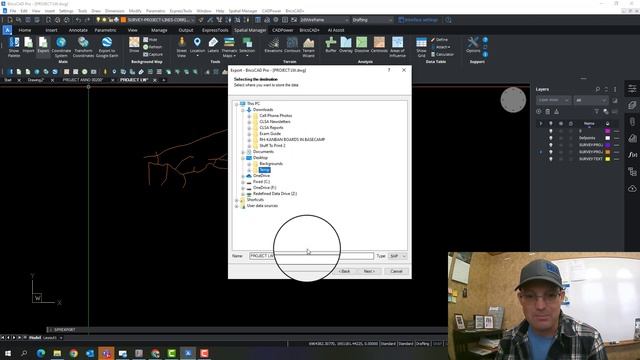The image size is (640, 360).
Task: Click Show Palette in Spatial Manager ribbon
Action: (14, 47)
